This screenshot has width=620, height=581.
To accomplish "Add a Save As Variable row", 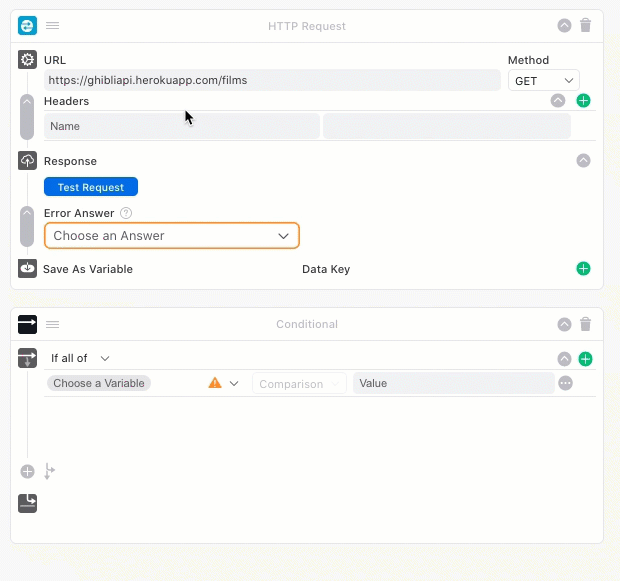I will coord(584,269).
